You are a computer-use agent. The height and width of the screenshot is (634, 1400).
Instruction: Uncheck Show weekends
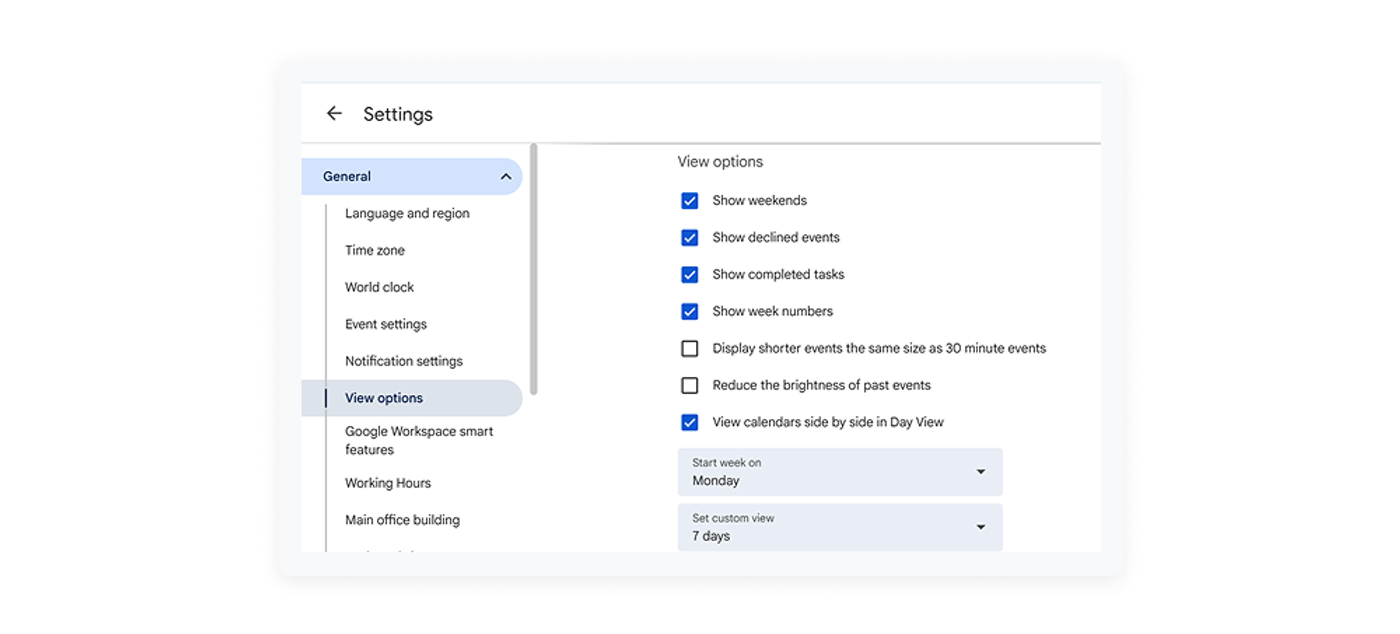pyautogui.click(x=690, y=200)
